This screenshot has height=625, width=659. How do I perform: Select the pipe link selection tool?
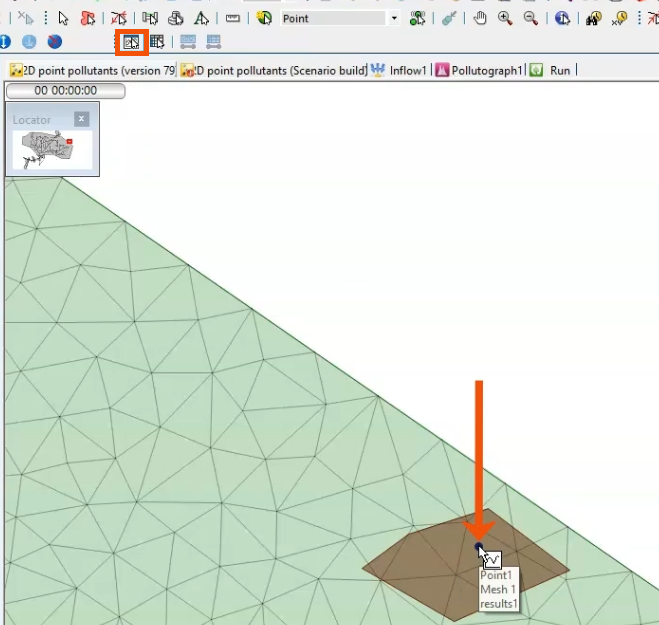tap(150, 18)
